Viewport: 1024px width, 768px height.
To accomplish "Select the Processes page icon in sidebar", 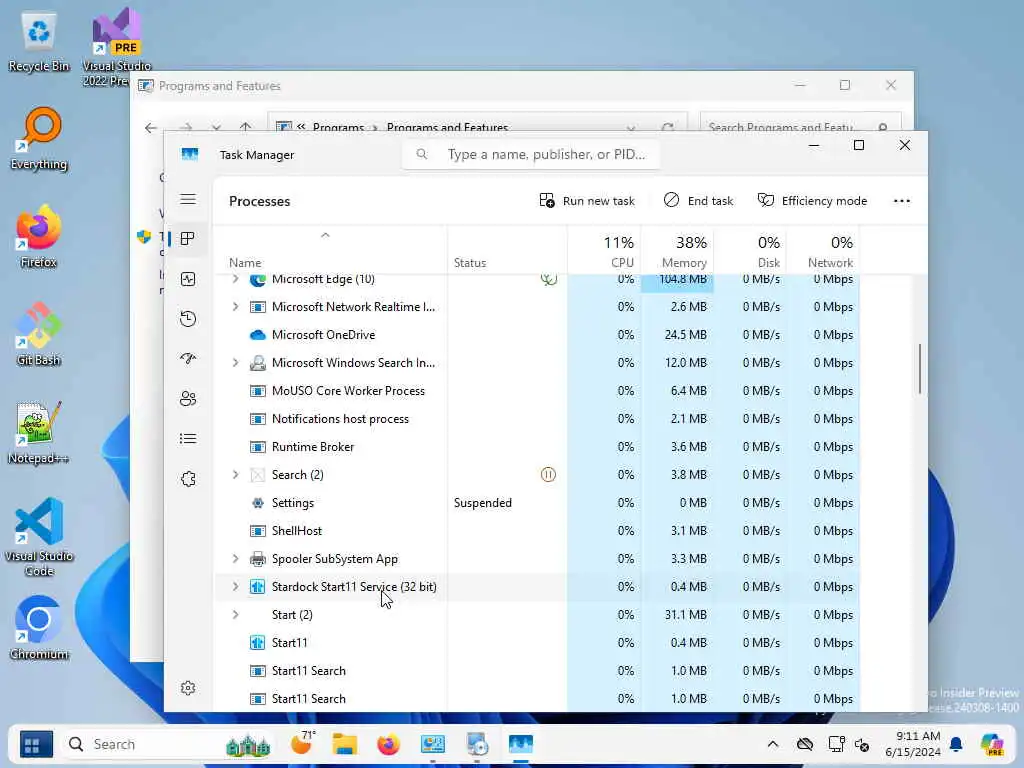I will 188,239.
